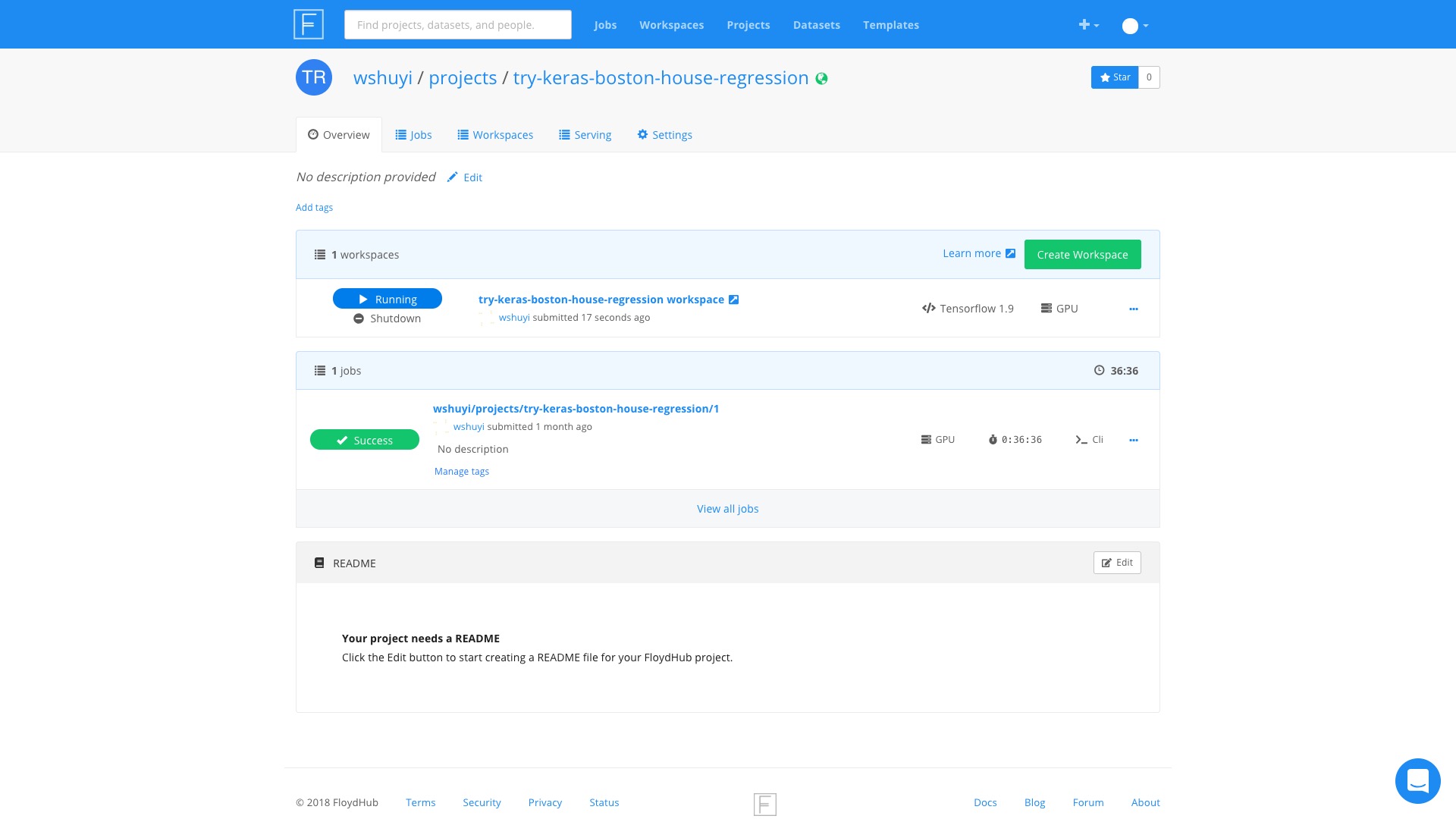Open workspace row more options menu
This screenshot has height=819, width=1456.
click(x=1133, y=309)
